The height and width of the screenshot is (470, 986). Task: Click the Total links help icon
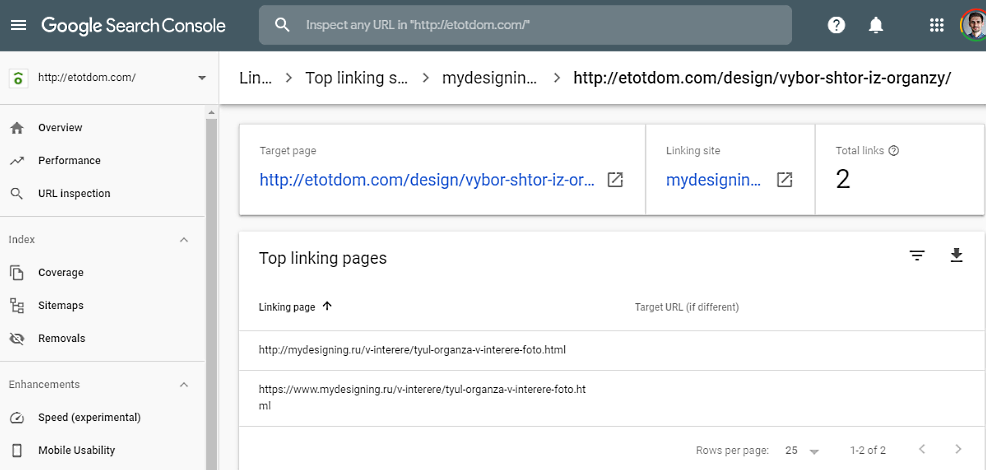click(x=894, y=151)
